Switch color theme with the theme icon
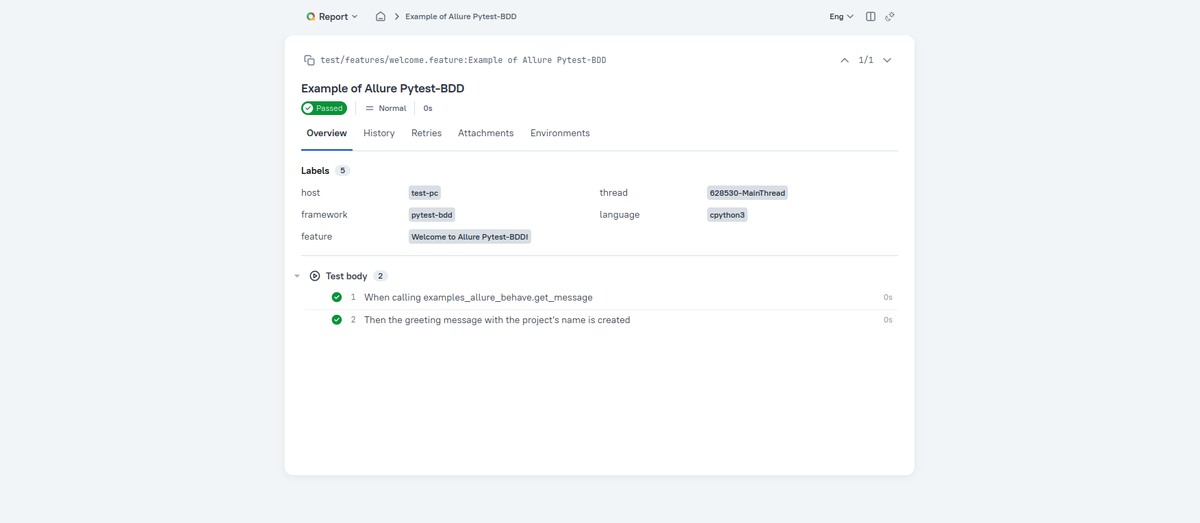The height and width of the screenshot is (523, 1200). (890, 17)
